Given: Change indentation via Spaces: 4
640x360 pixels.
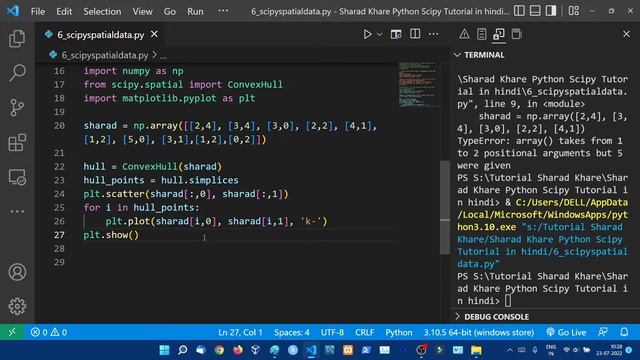Looking at the screenshot, I should [291, 332].
